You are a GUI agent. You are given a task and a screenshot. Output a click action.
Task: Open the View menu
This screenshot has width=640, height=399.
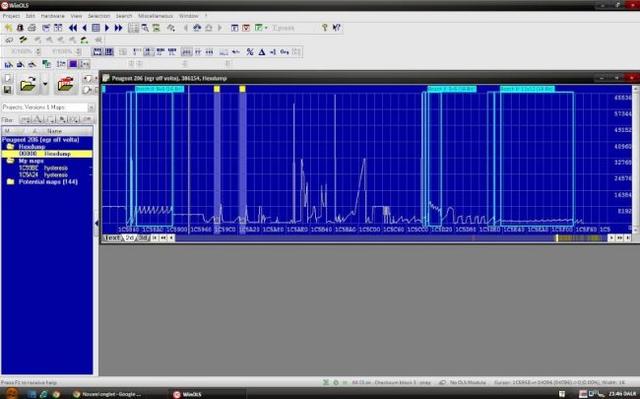(x=76, y=16)
